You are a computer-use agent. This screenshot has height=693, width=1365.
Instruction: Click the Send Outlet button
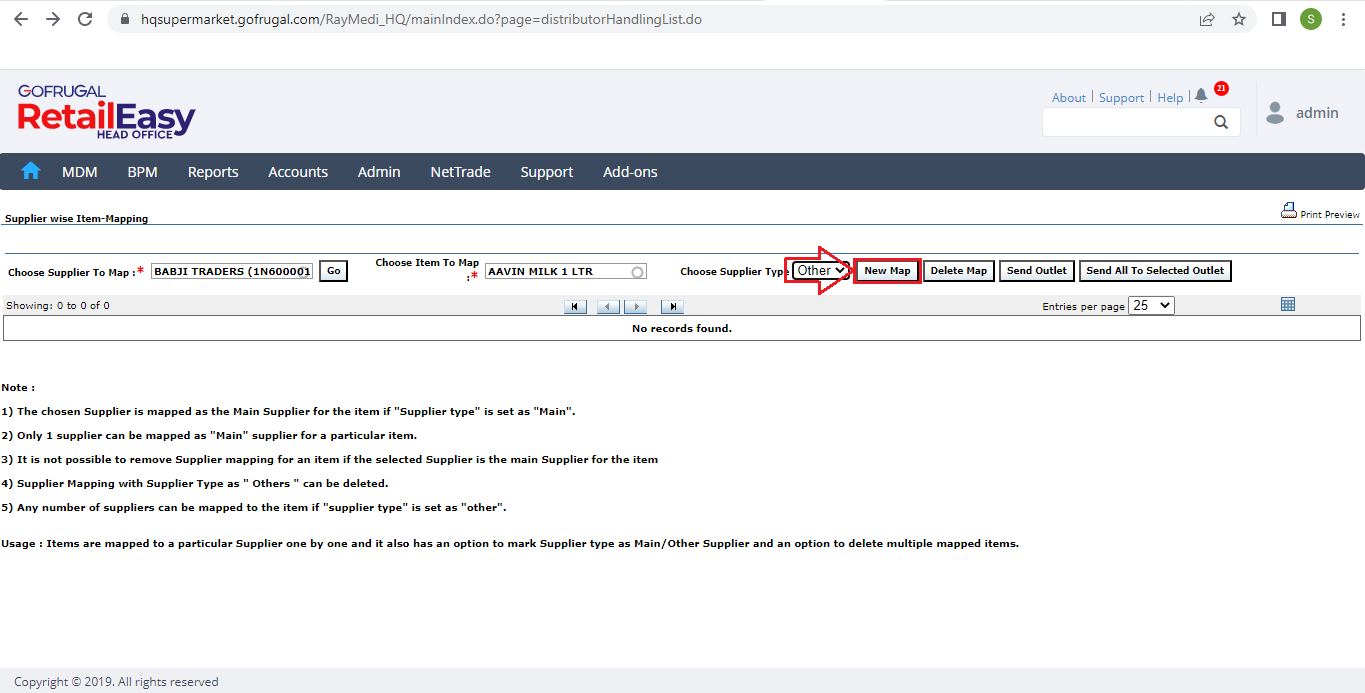pyautogui.click(x=1037, y=271)
